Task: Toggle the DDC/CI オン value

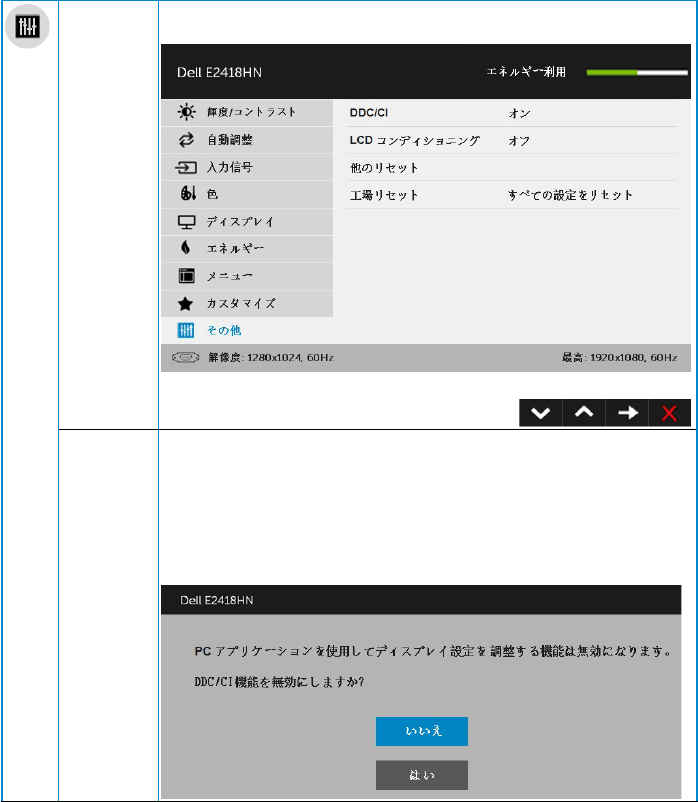Action: pos(519,113)
